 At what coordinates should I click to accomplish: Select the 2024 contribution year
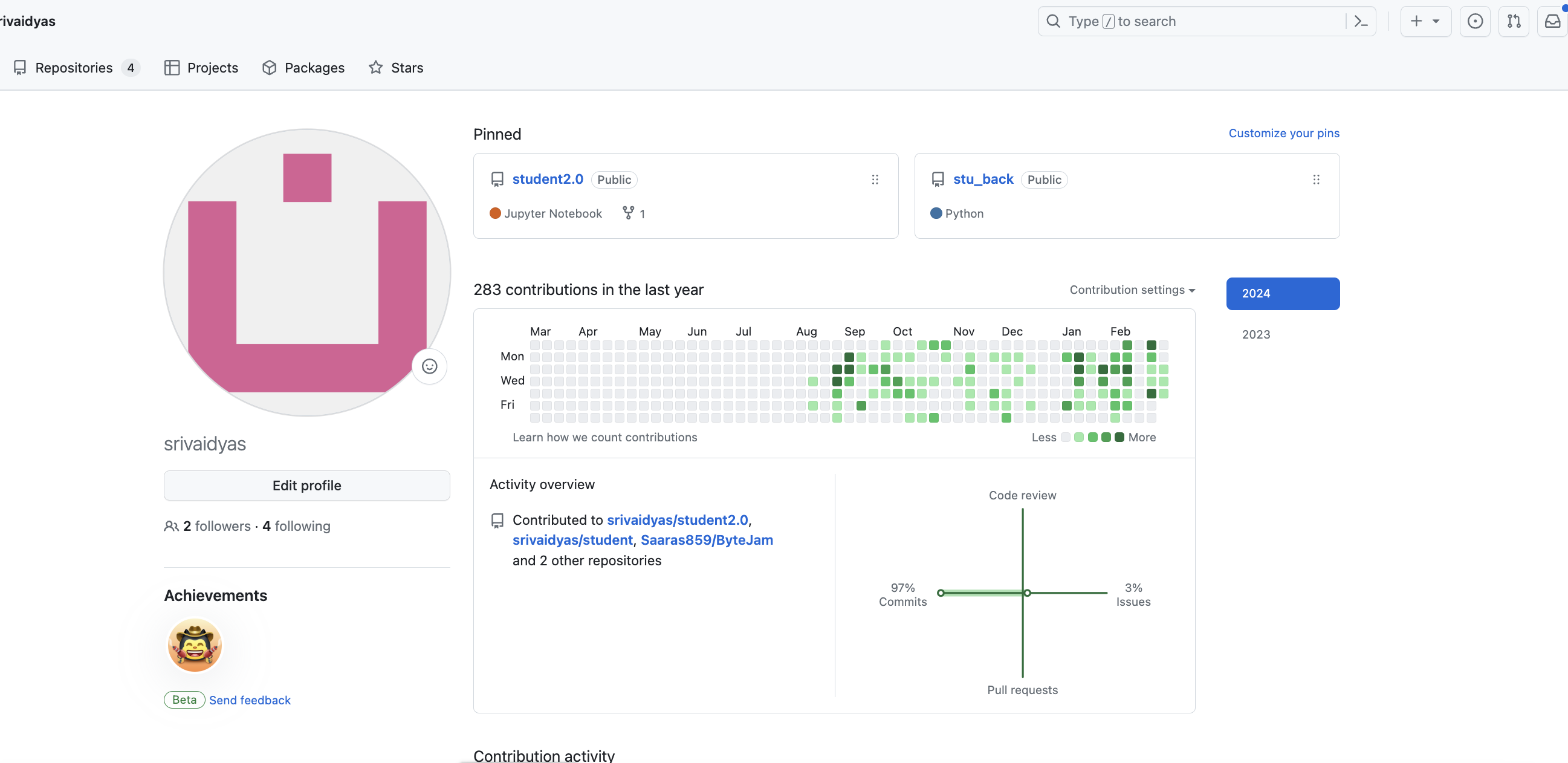(x=1283, y=293)
